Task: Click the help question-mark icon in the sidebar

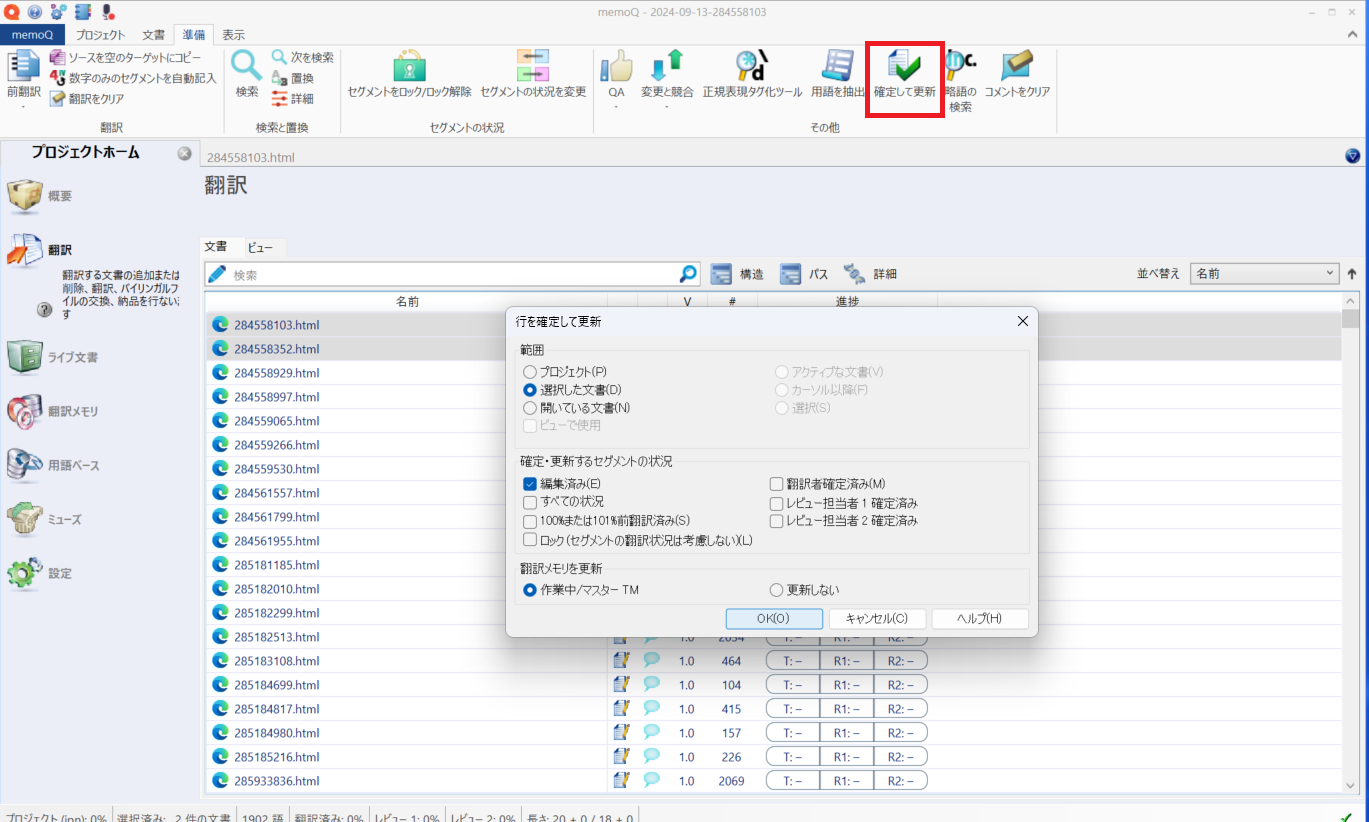Action: click(x=44, y=310)
